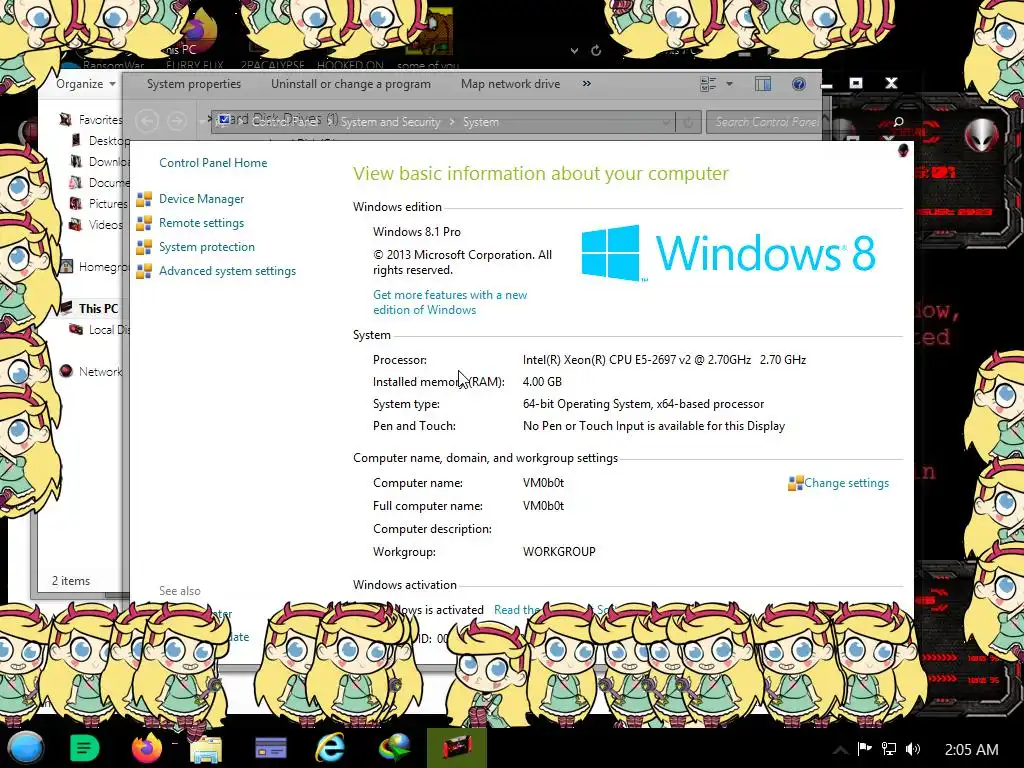Click the Favorites sidebar icon
The width and height of the screenshot is (1024, 768).
[65, 119]
